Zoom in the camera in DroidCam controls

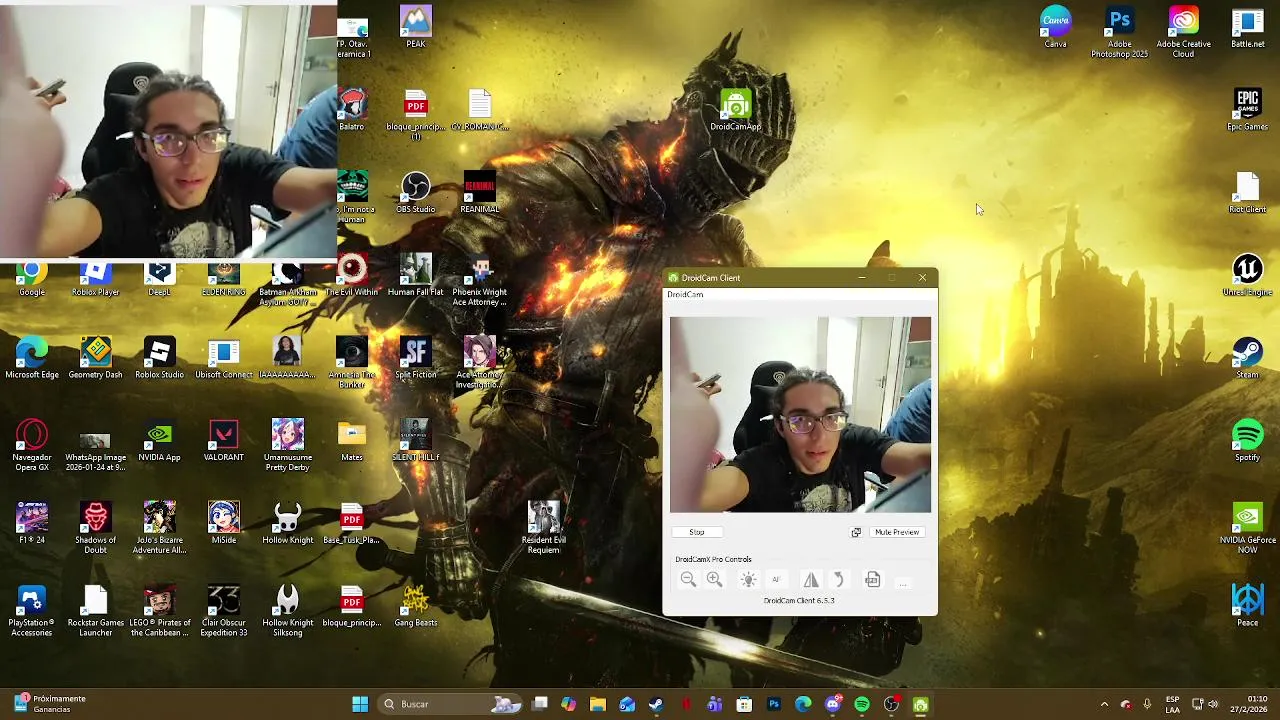(714, 580)
